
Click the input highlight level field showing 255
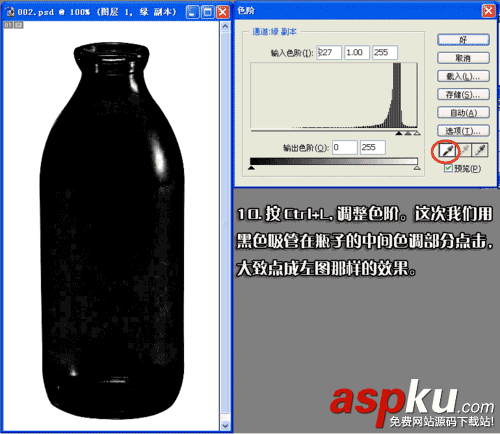pos(385,52)
